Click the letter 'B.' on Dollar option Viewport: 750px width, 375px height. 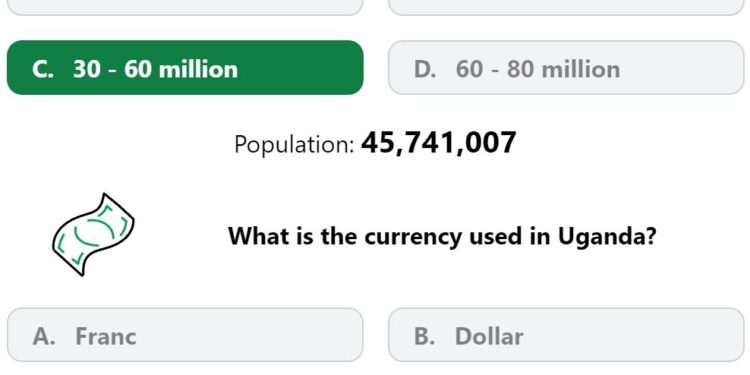tap(425, 336)
